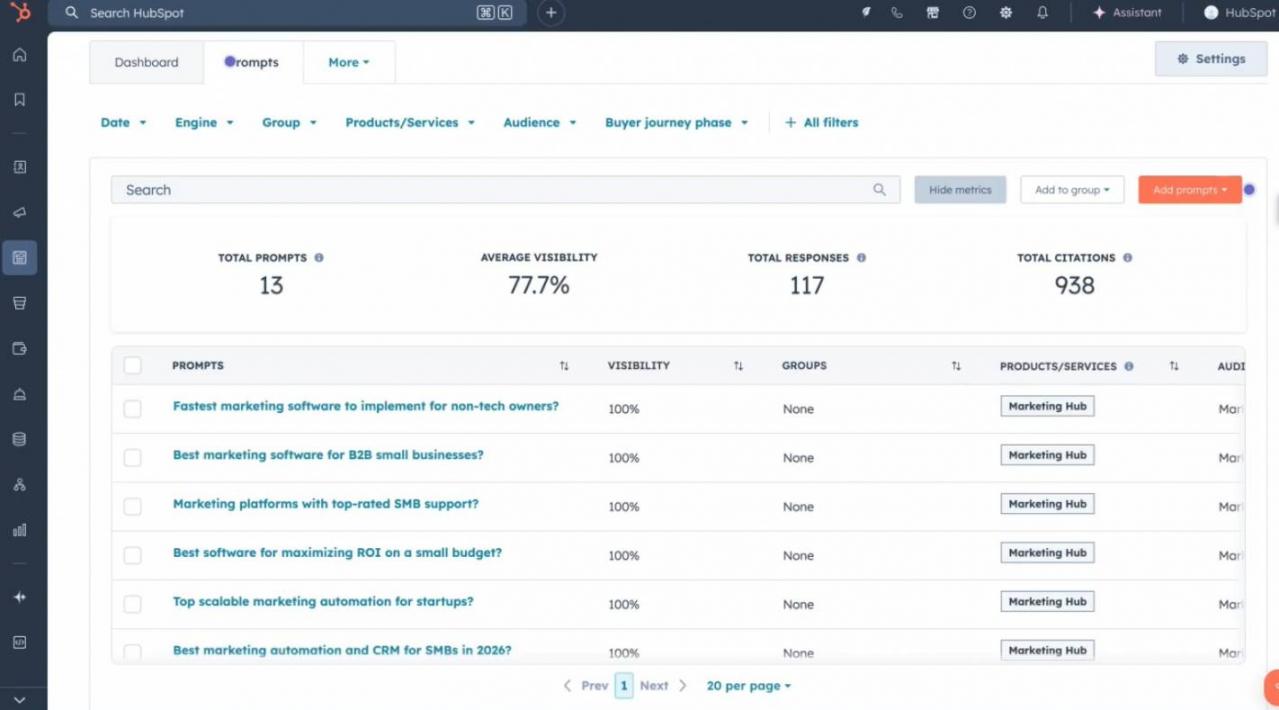Open the Date filter dropdown

click(x=123, y=122)
